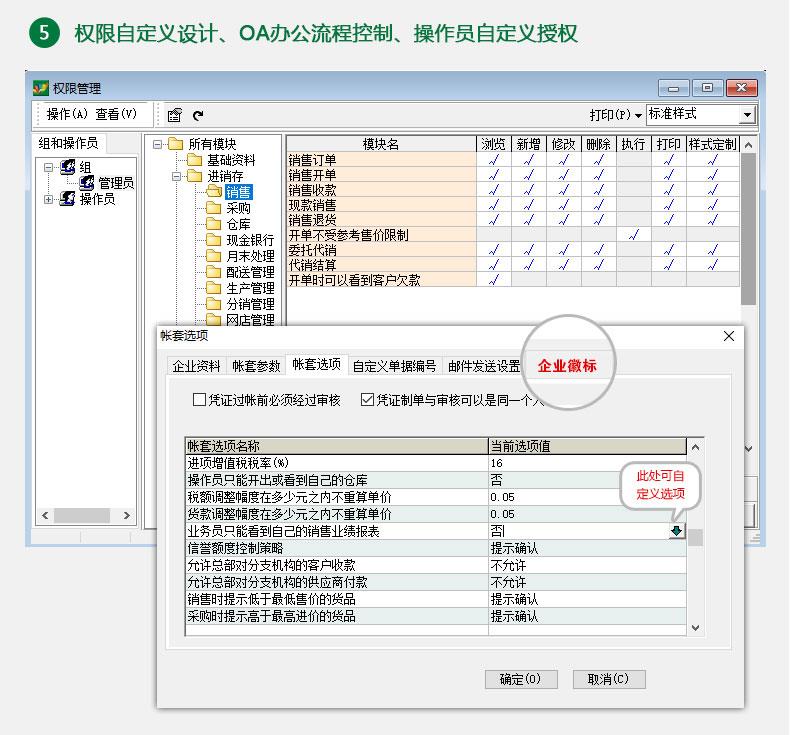This screenshot has height=735, width=790.
Task: Open the 标准样式 style dropdown
Action: [x=746, y=115]
